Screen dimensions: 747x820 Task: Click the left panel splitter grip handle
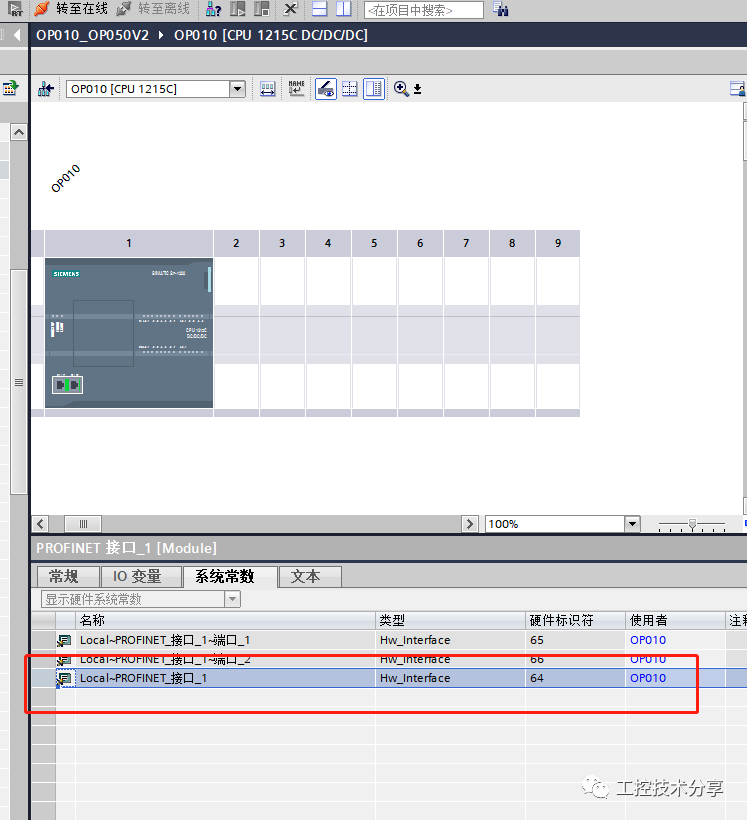pyautogui.click(x=19, y=382)
